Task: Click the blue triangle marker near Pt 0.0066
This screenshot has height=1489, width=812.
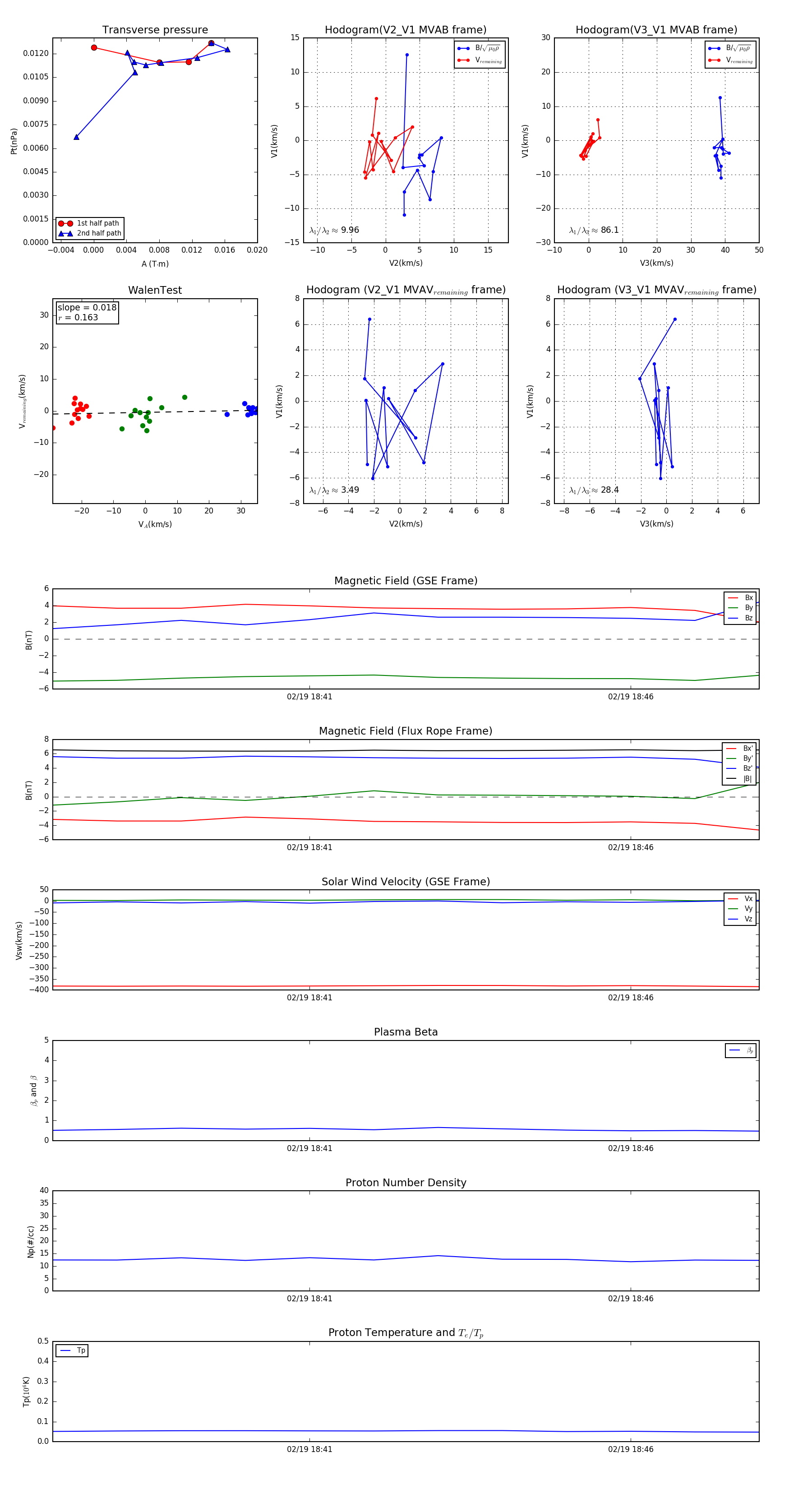Action: (76, 137)
